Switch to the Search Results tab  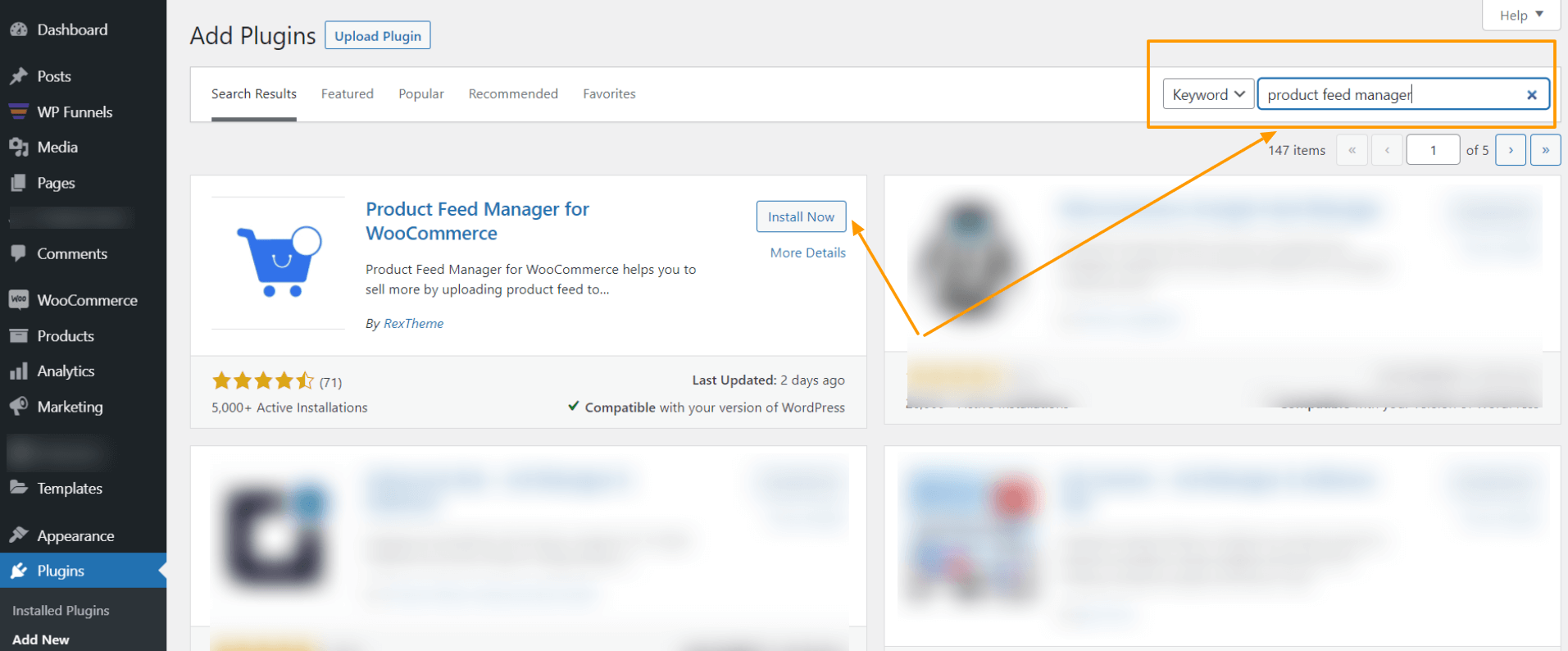point(254,94)
